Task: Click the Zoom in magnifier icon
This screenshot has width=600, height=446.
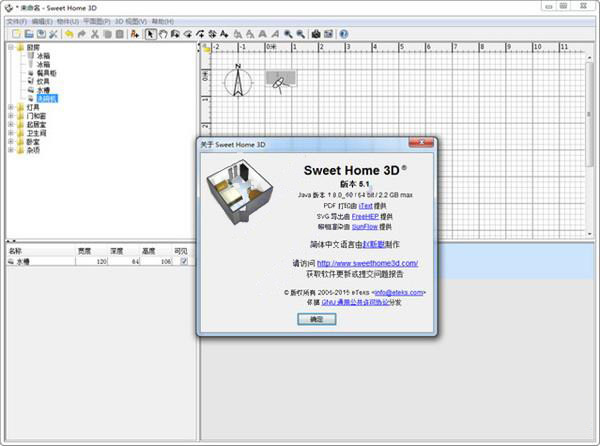Action: (288, 34)
